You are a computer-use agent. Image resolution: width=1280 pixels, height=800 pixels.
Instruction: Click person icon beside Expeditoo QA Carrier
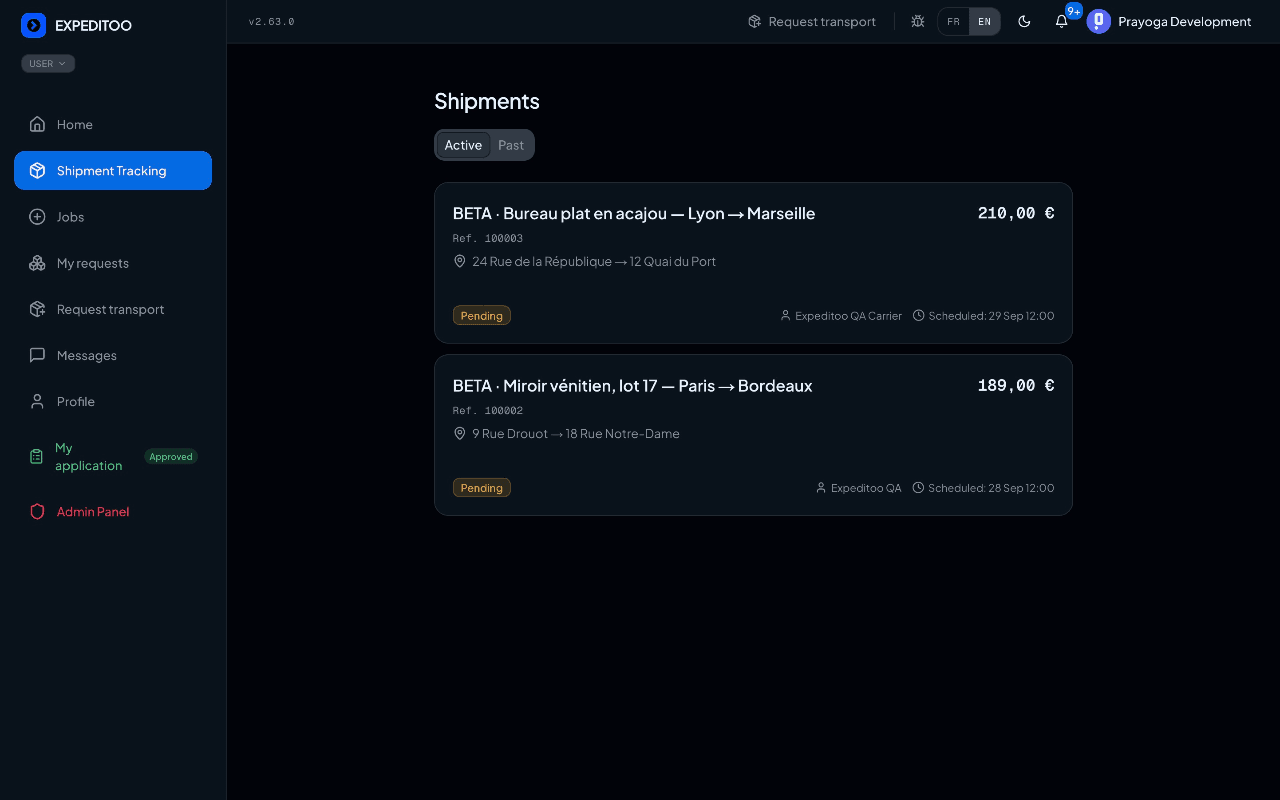(786, 315)
